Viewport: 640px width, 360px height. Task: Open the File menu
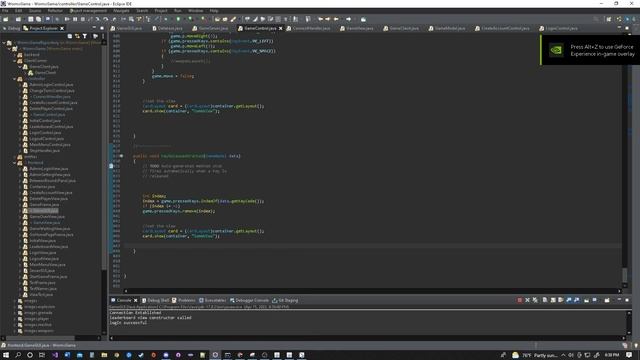(x=5, y=11)
